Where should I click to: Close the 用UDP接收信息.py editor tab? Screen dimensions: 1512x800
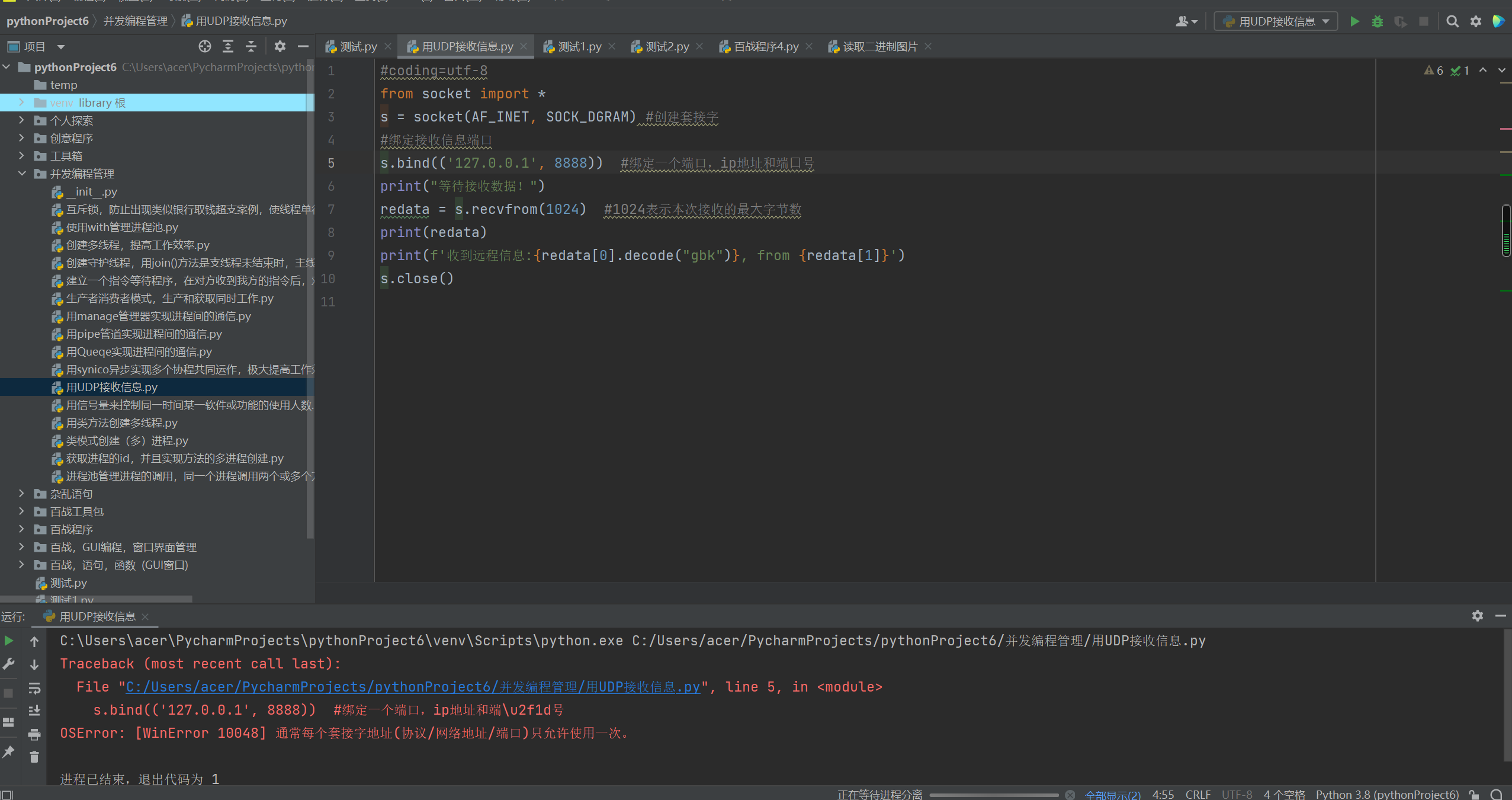[x=524, y=46]
